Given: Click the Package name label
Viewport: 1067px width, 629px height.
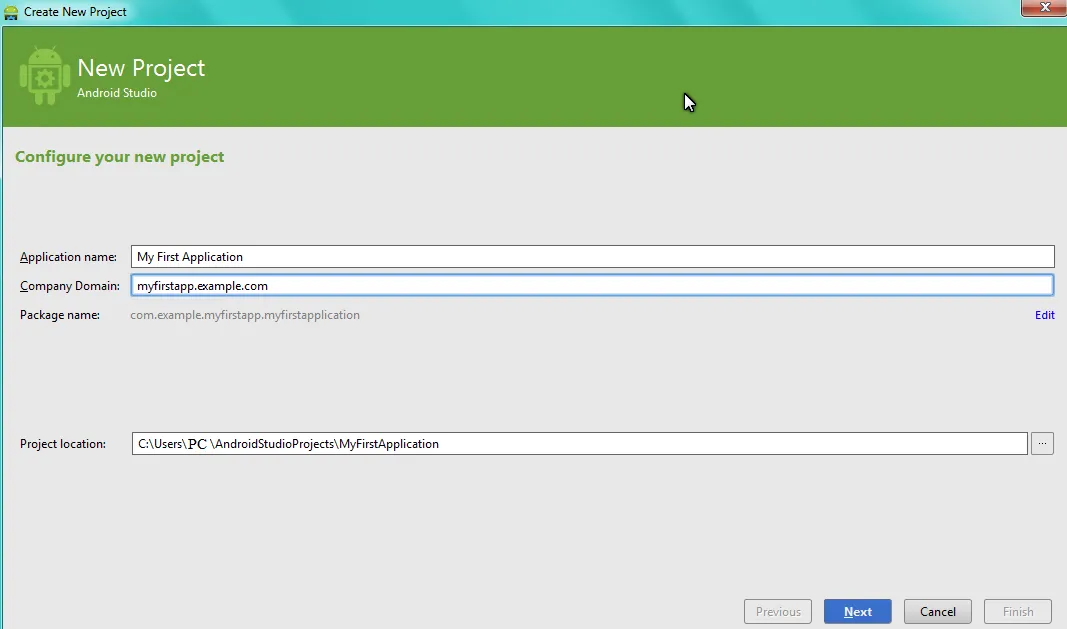Looking at the screenshot, I should tap(60, 315).
